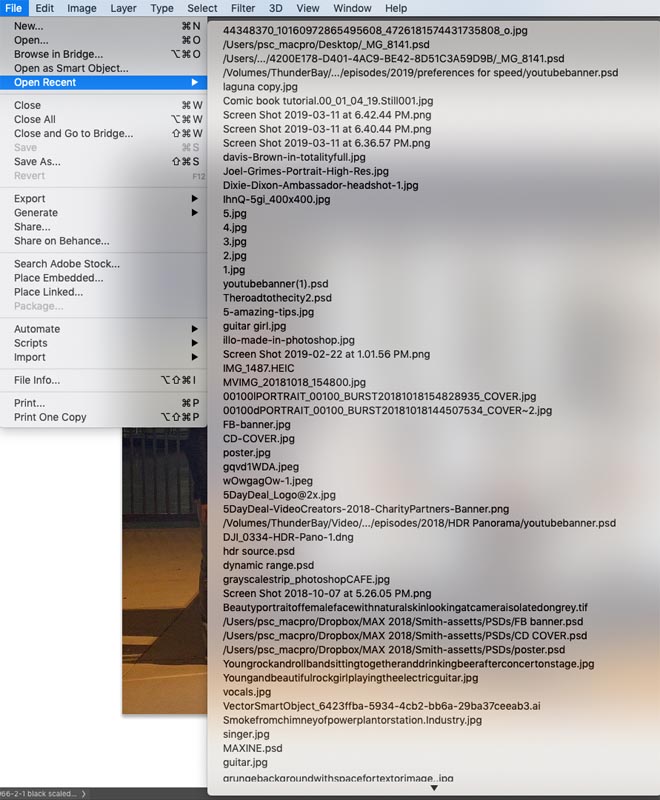
Task: Open 5DayDeal_Logo@2x.jpg
Action: (279, 495)
